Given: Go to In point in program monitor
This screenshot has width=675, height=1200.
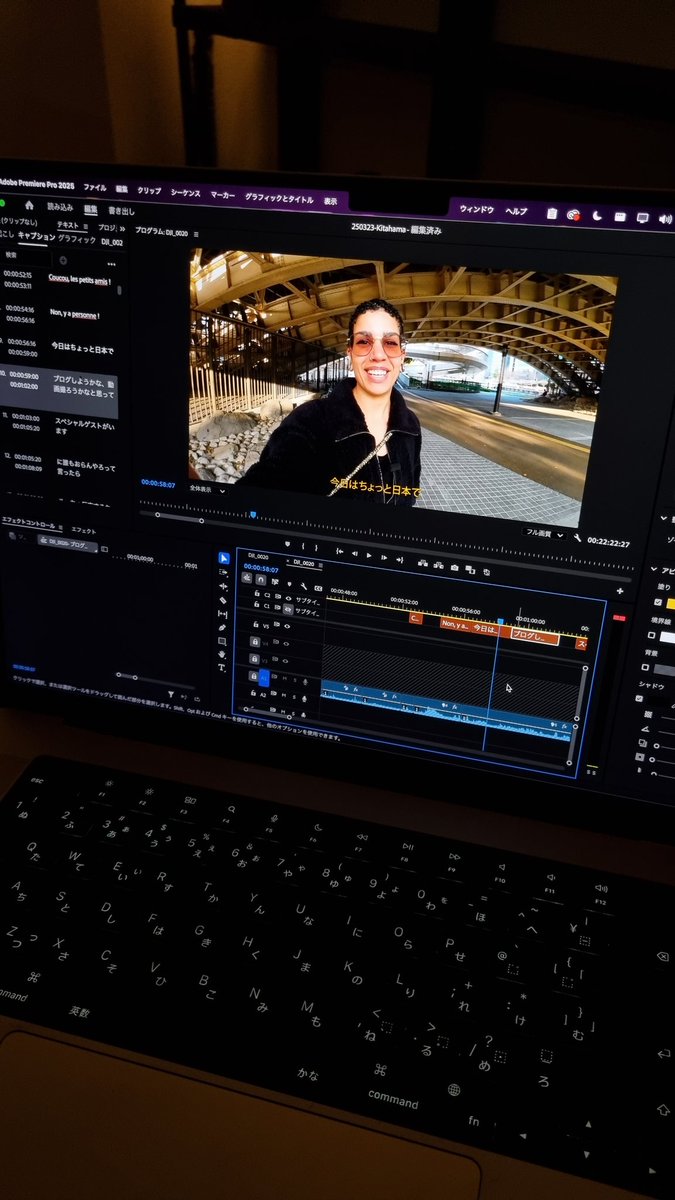Looking at the screenshot, I should 339,553.
